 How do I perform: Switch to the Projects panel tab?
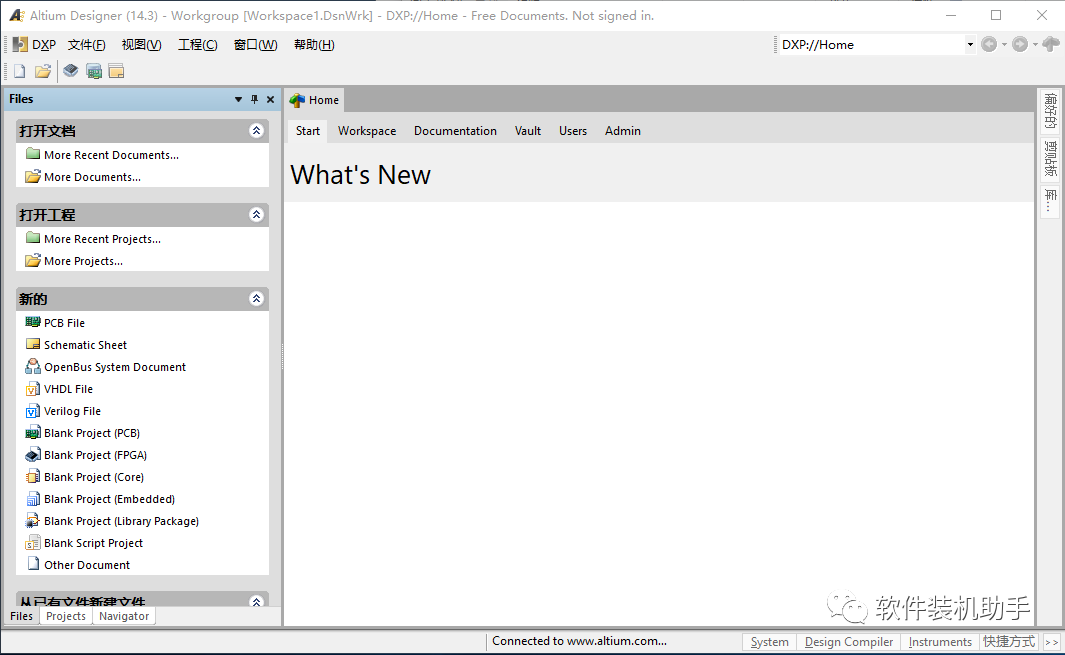tap(66, 616)
